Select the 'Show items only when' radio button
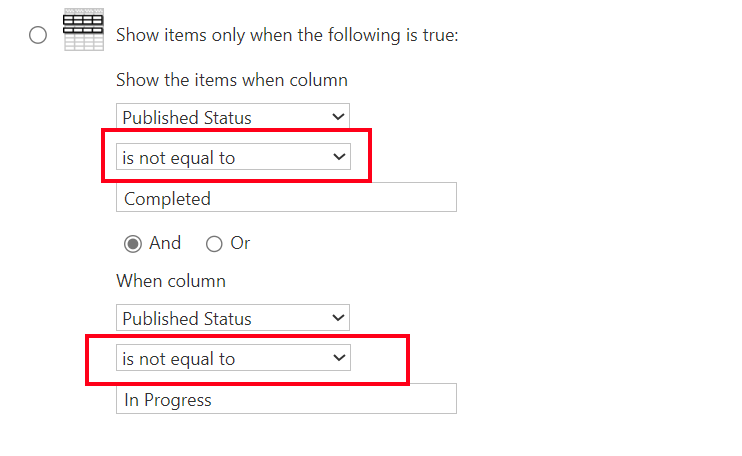This screenshot has height=456, width=742. (38, 36)
